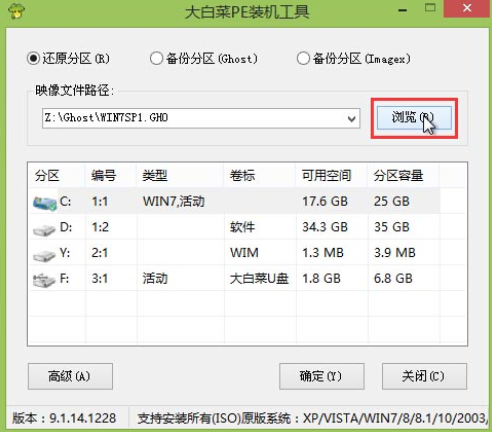
Task: Select the F: partition label
Action: [64, 278]
